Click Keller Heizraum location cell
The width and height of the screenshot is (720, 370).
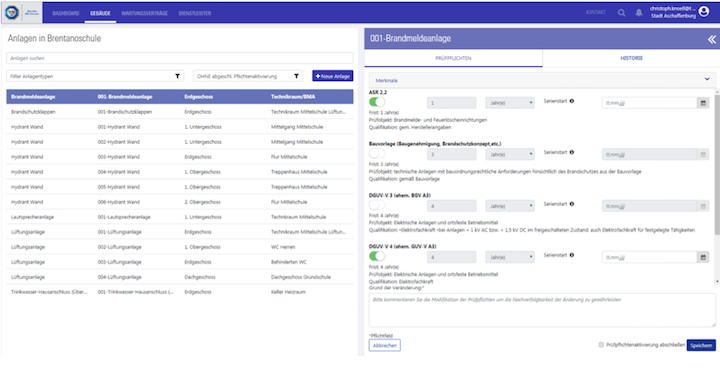click(287, 292)
